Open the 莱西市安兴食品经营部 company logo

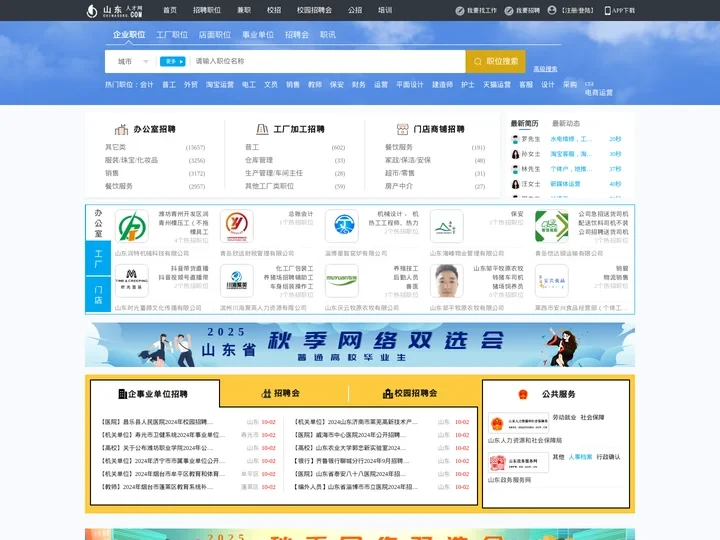pyautogui.click(x=552, y=281)
